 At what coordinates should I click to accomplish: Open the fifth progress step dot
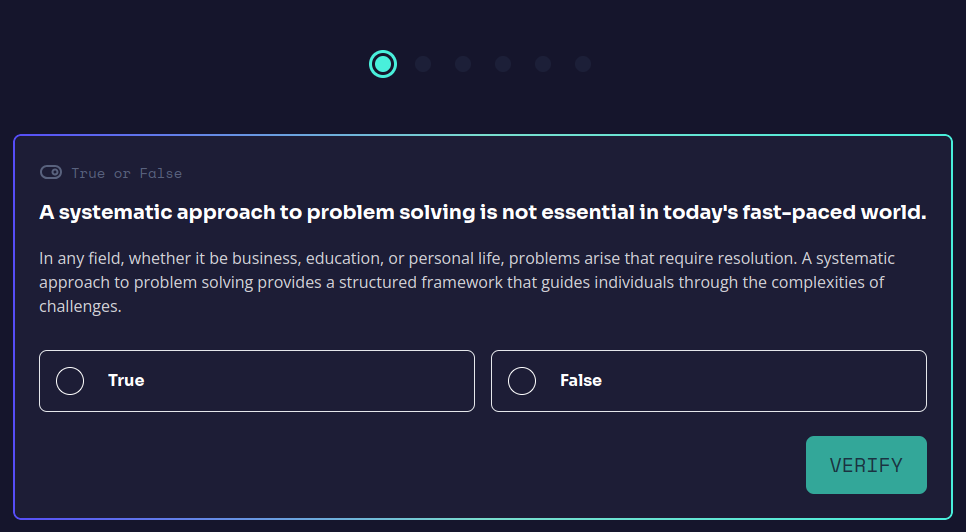pyautogui.click(x=543, y=64)
